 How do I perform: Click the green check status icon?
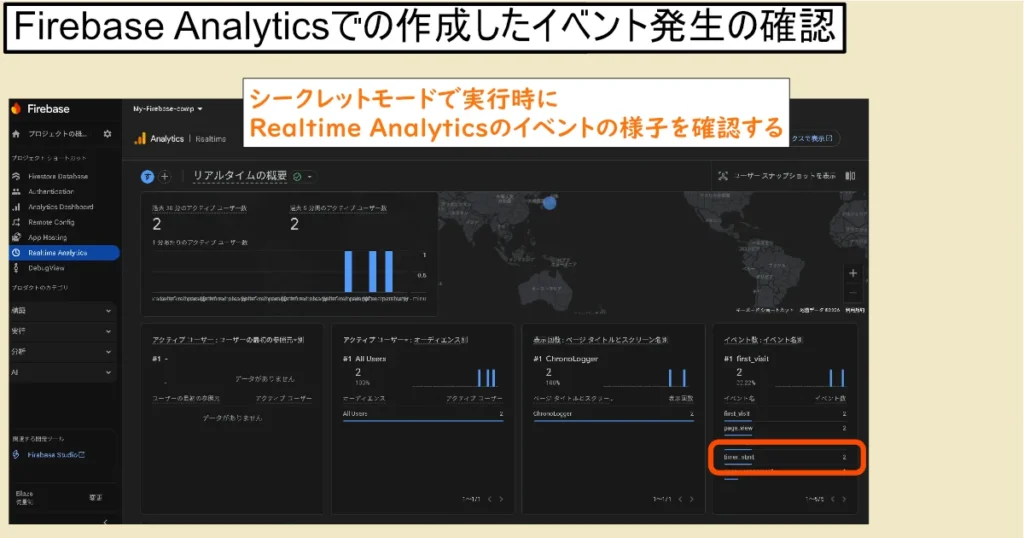pyautogui.click(x=297, y=176)
